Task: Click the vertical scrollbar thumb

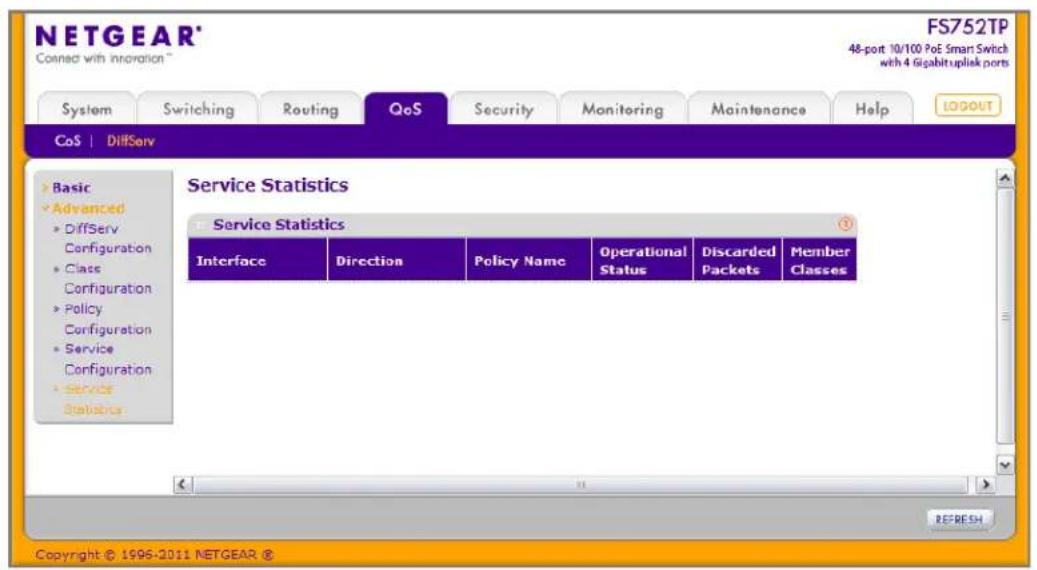Action: (x=1005, y=317)
